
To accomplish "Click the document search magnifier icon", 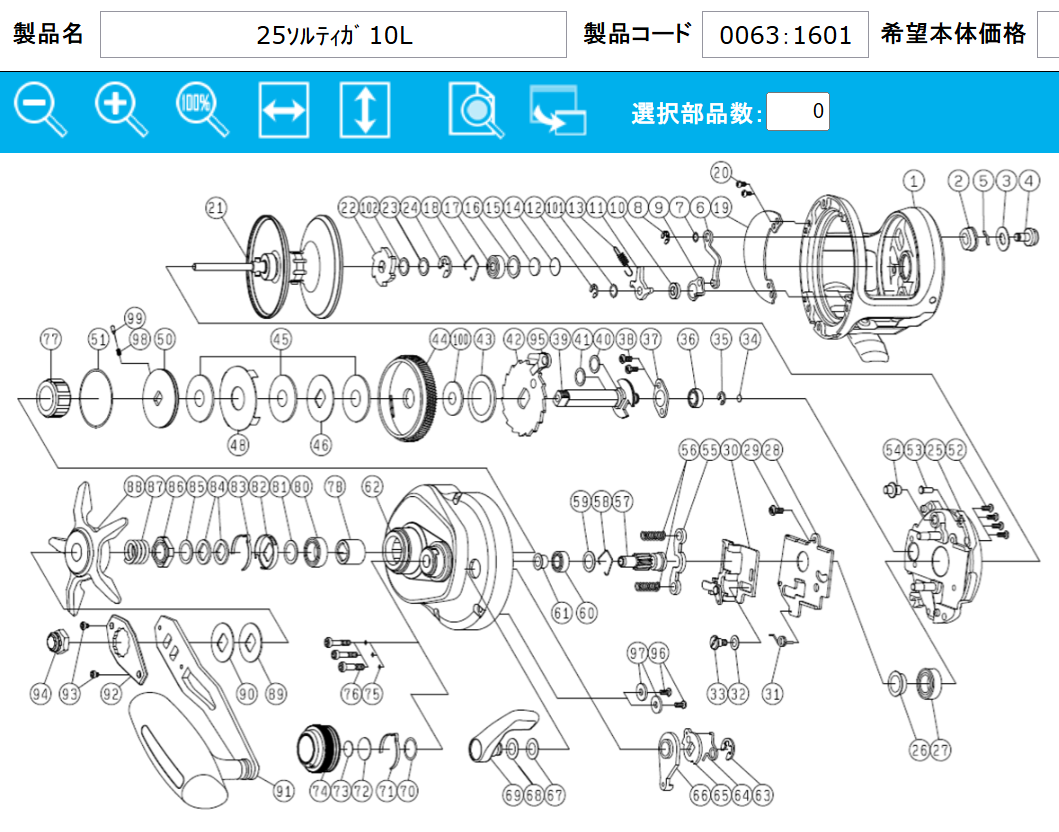I will (x=476, y=111).
